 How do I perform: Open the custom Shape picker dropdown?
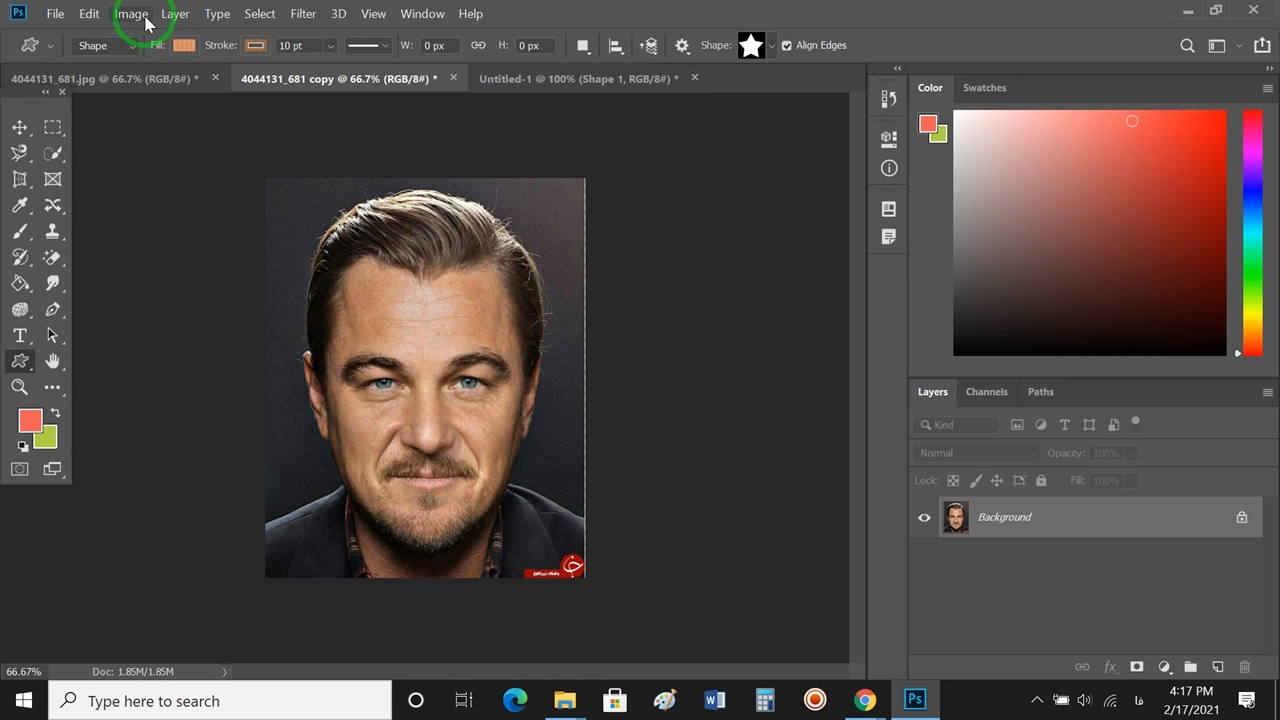point(771,46)
